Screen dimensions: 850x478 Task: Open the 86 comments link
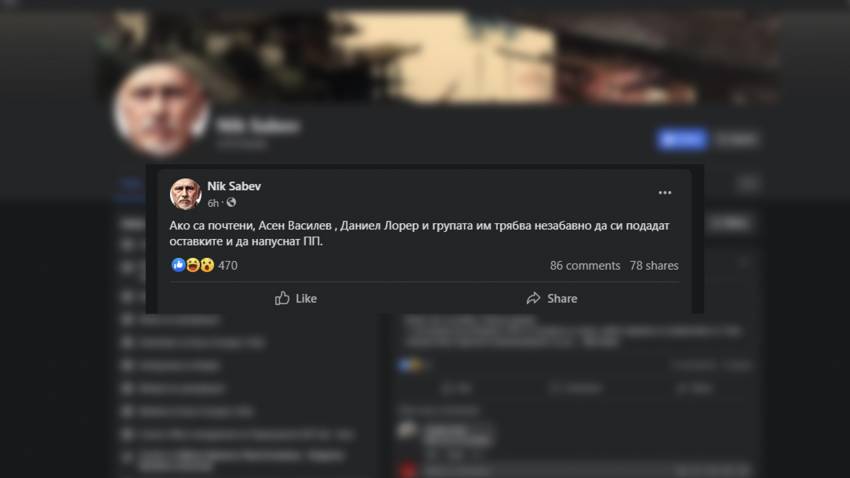(x=585, y=266)
